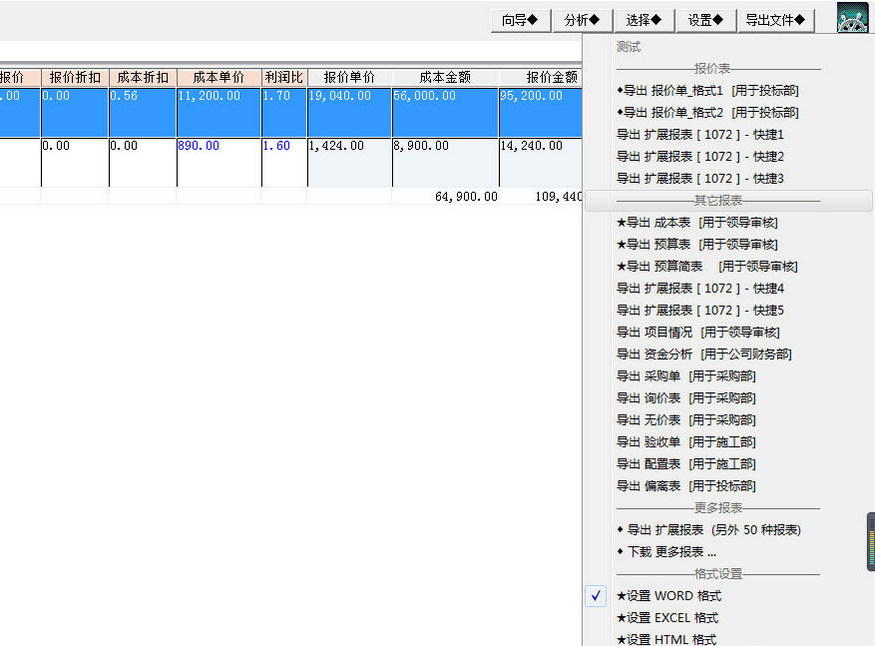Select the 95,200.00 quote amount cell
The image size is (875, 646).
tap(541, 112)
